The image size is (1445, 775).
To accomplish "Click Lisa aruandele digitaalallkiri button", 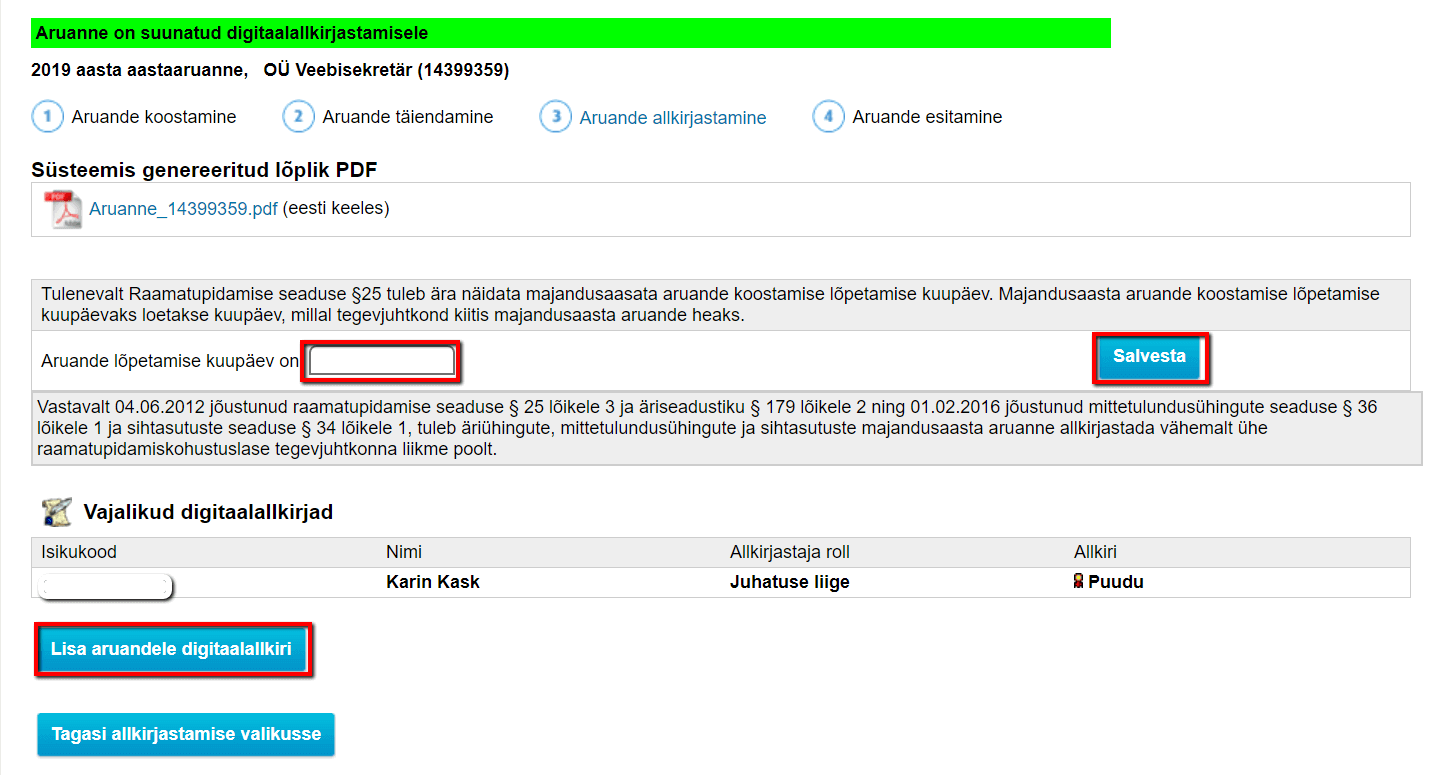I will 171,650.
